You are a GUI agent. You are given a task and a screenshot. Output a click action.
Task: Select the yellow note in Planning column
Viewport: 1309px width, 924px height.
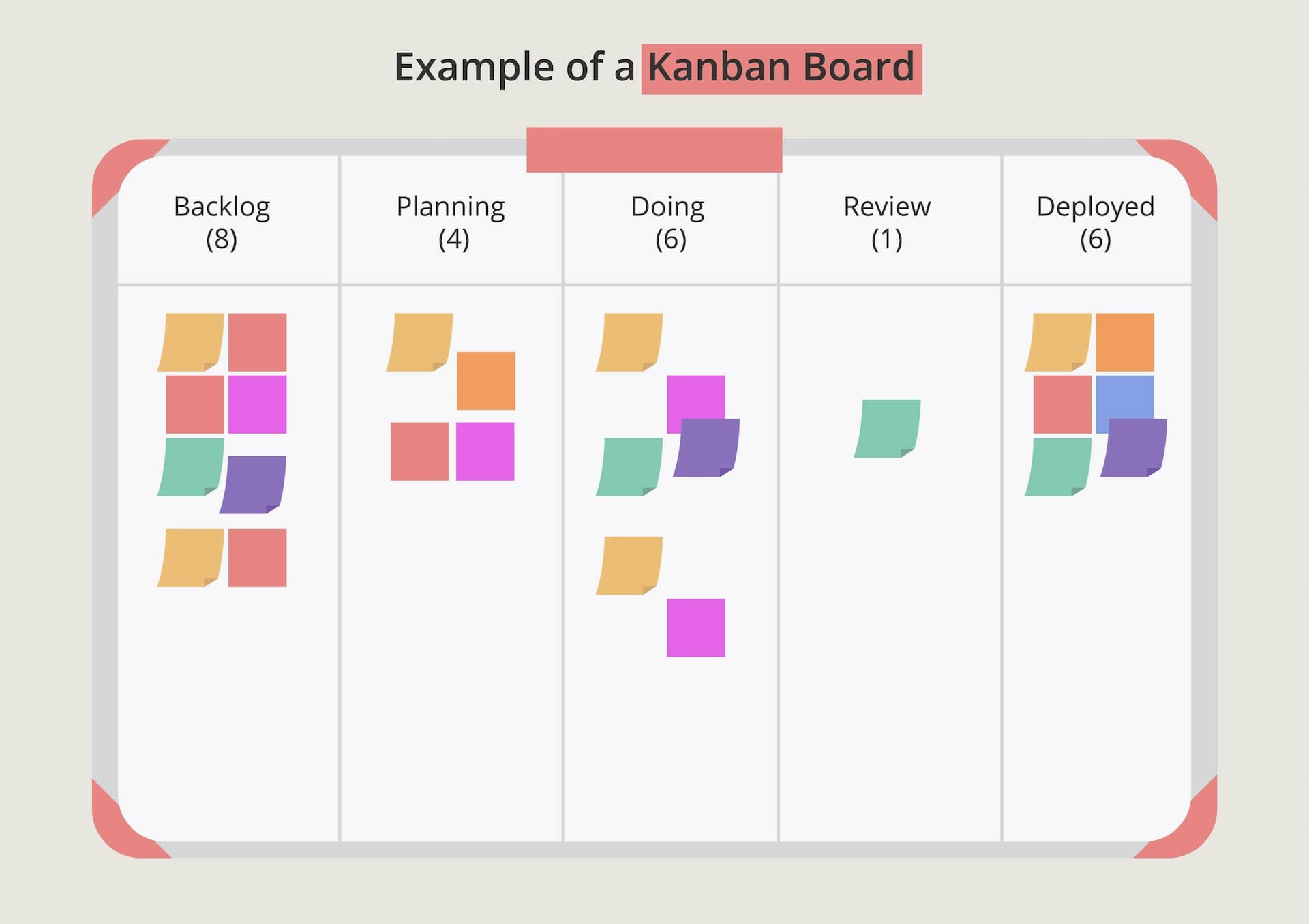[419, 342]
